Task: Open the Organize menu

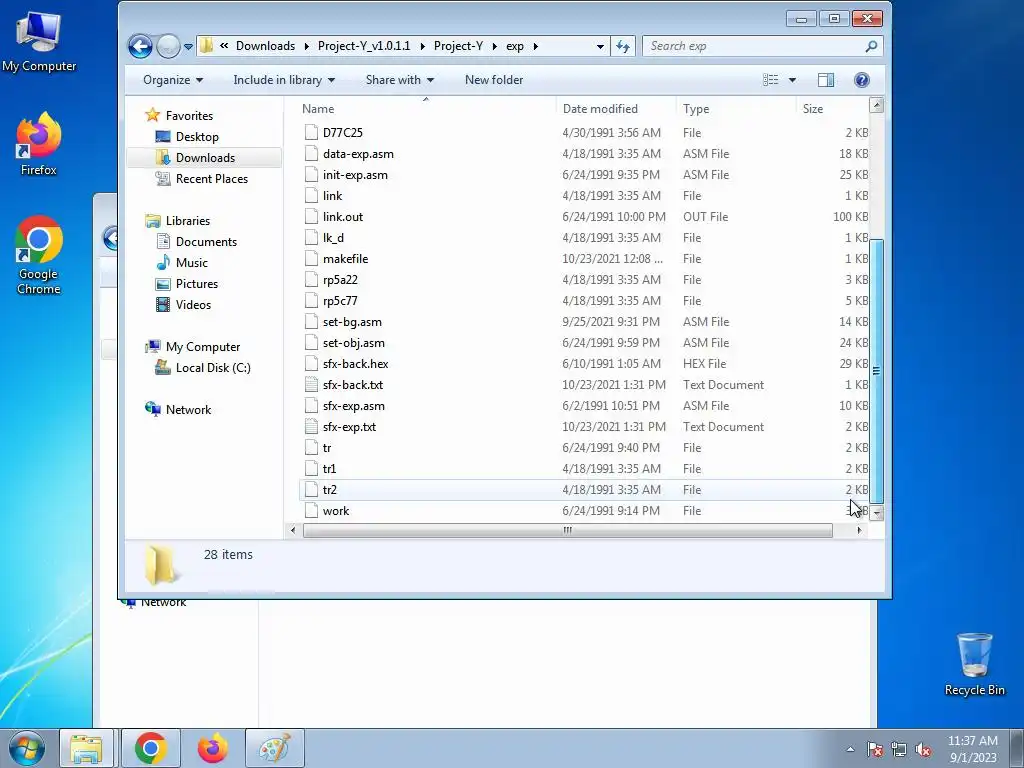Action: (x=173, y=80)
